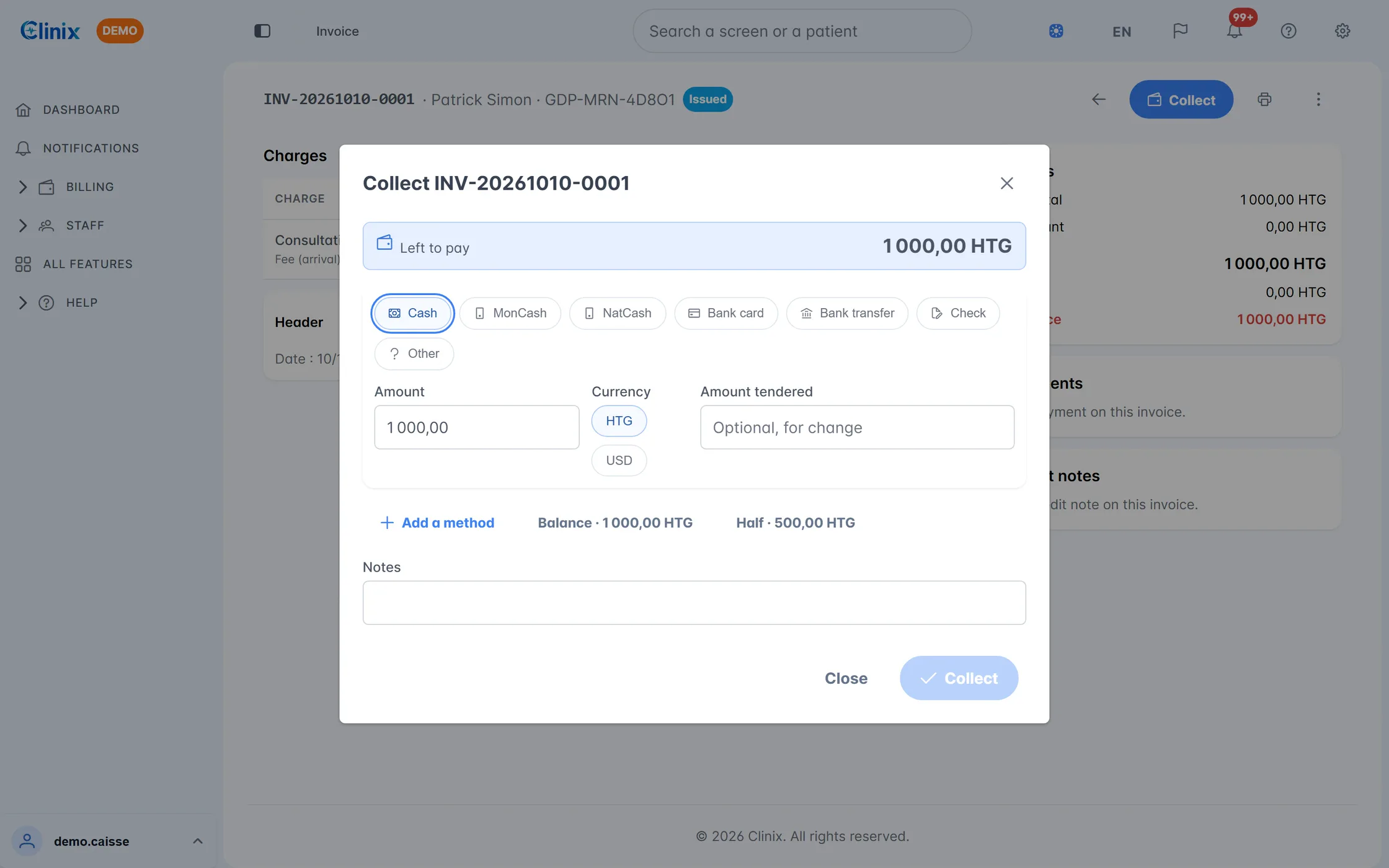The width and height of the screenshot is (1389, 868).
Task: Choose USD currency option
Action: click(619, 461)
